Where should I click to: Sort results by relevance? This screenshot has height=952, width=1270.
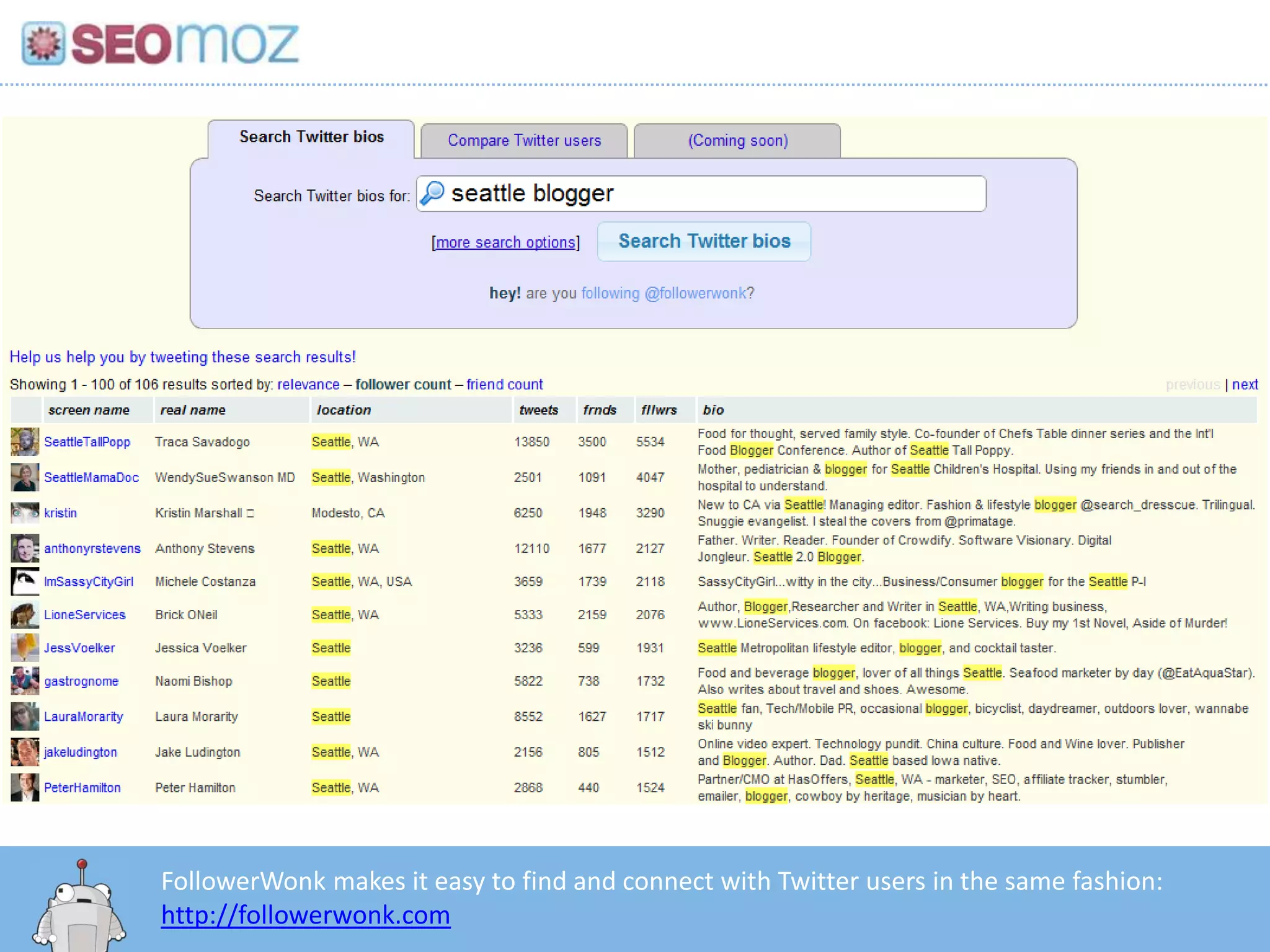308,384
